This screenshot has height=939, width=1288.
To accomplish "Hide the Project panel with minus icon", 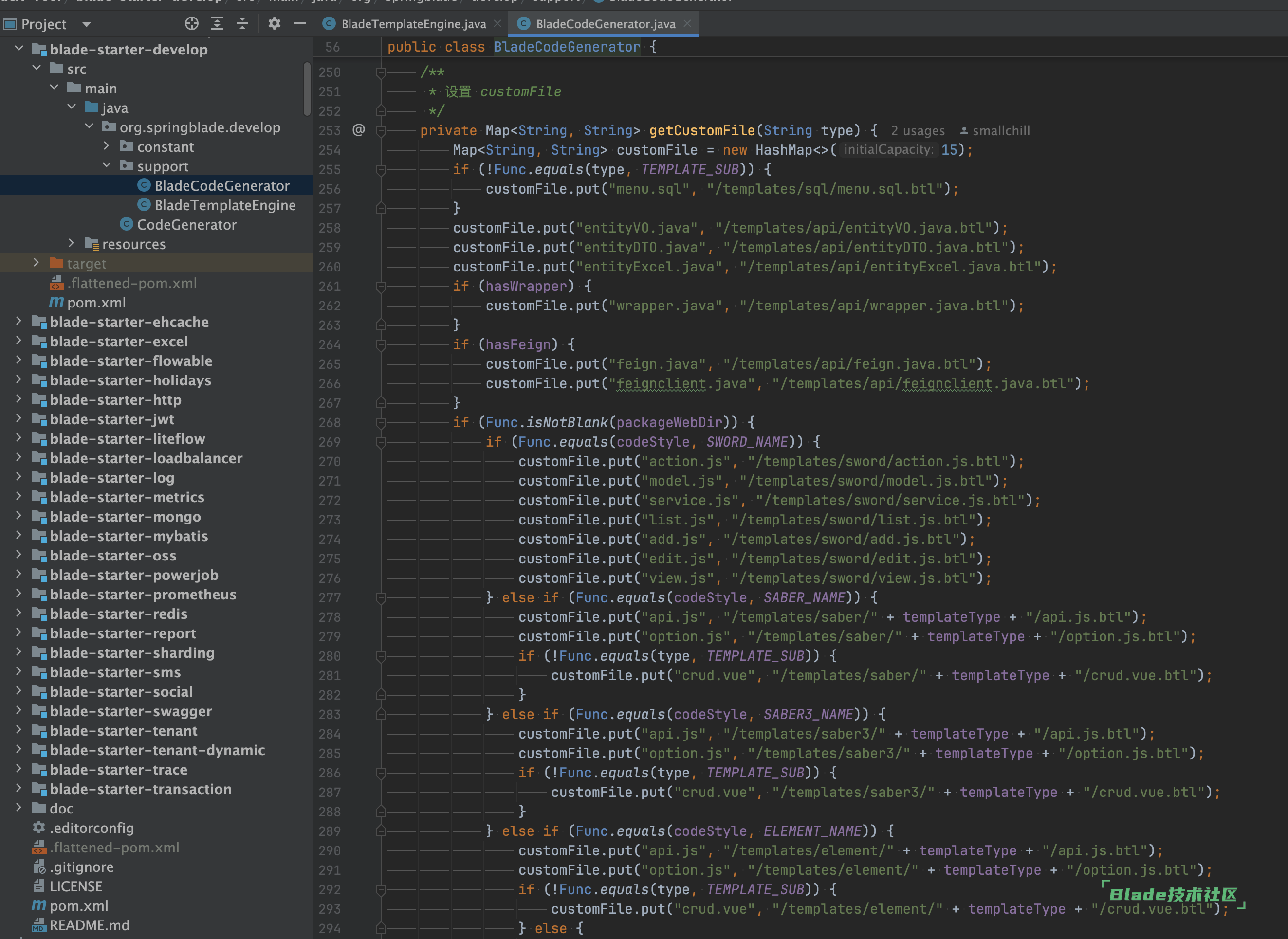I will [300, 23].
